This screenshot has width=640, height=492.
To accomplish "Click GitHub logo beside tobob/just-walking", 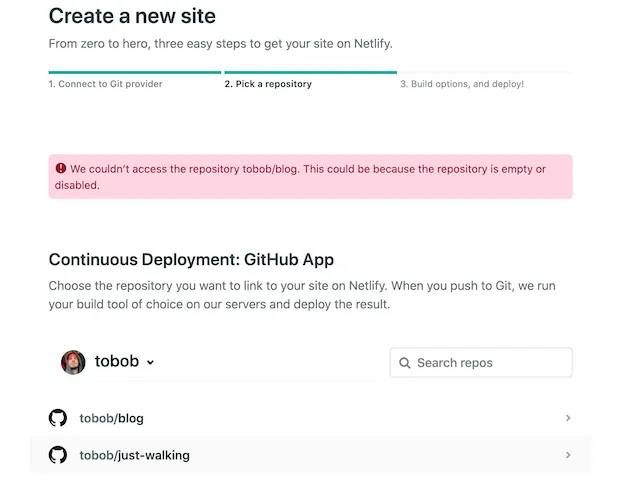I will [x=58, y=455].
